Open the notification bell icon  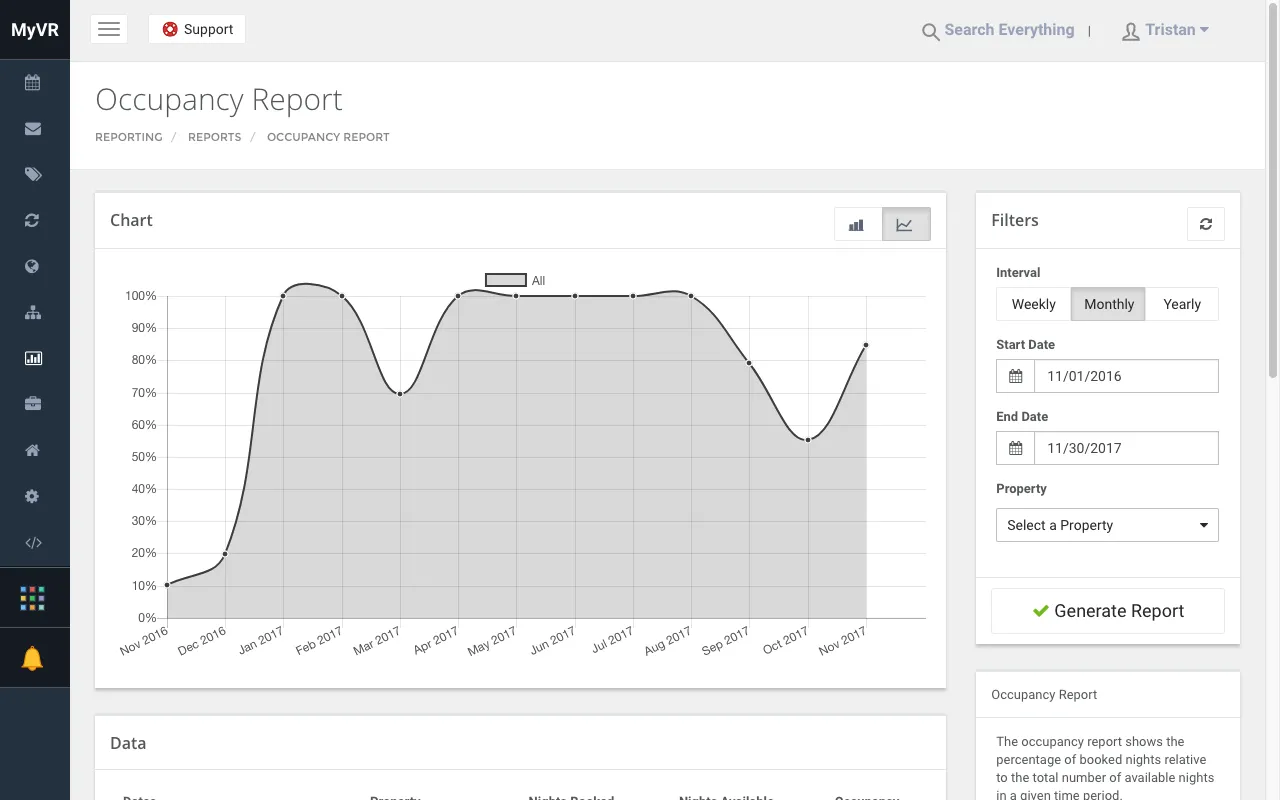point(33,658)
